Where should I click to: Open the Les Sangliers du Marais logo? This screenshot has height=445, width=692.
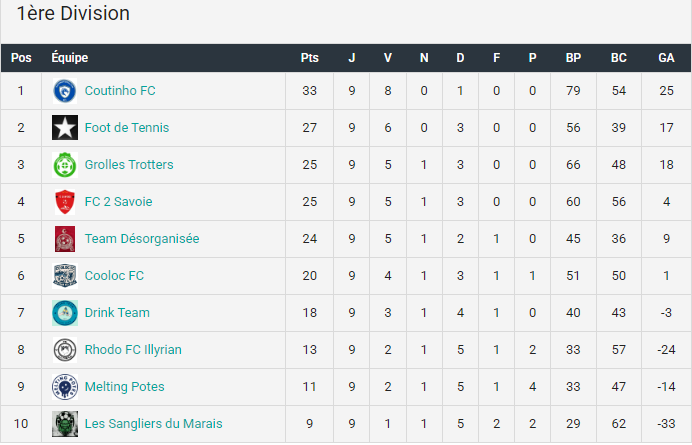pos(65,424)
